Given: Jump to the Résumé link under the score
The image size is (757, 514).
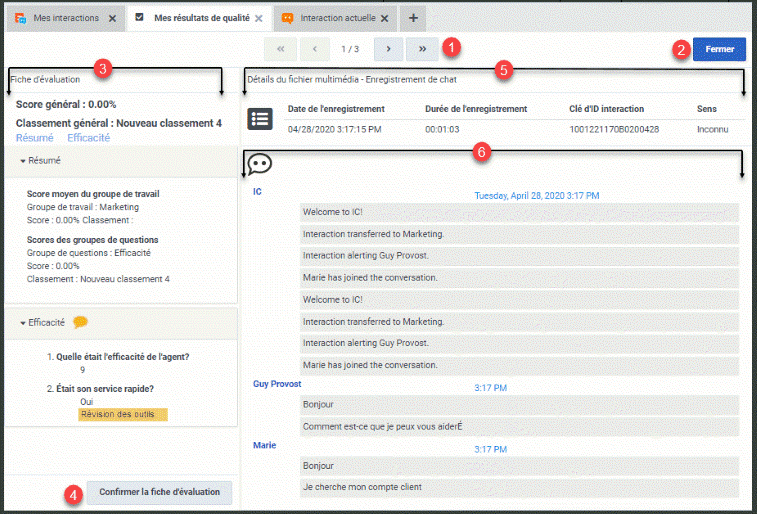Looking at the screenshot, I should 35,137.
